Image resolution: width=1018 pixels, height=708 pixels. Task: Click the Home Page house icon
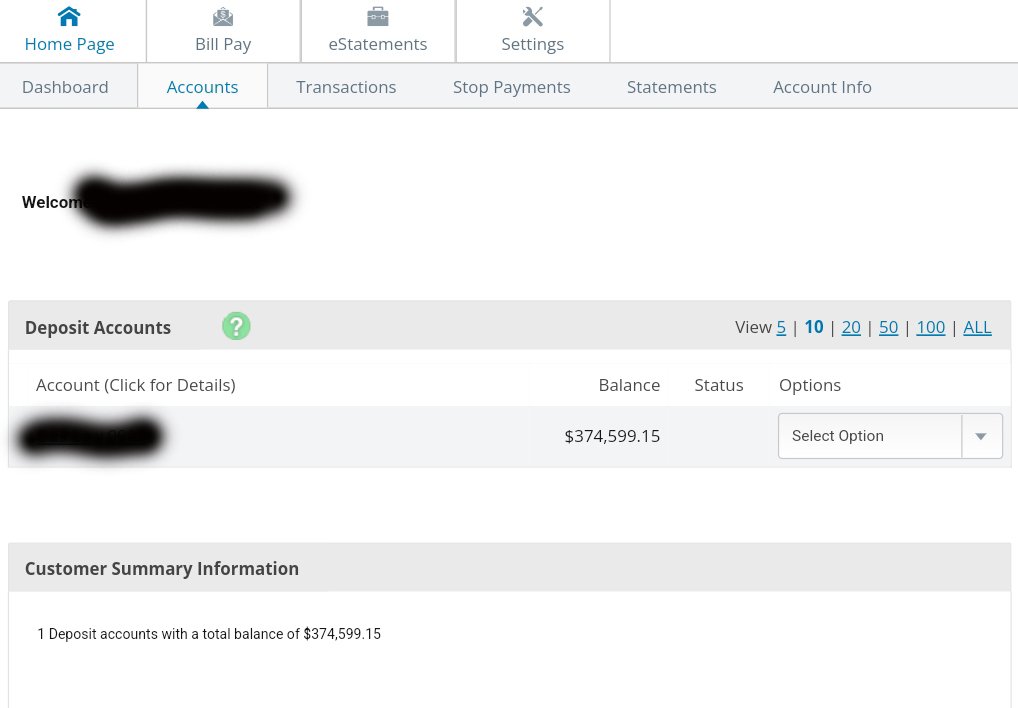coord(69,16)
